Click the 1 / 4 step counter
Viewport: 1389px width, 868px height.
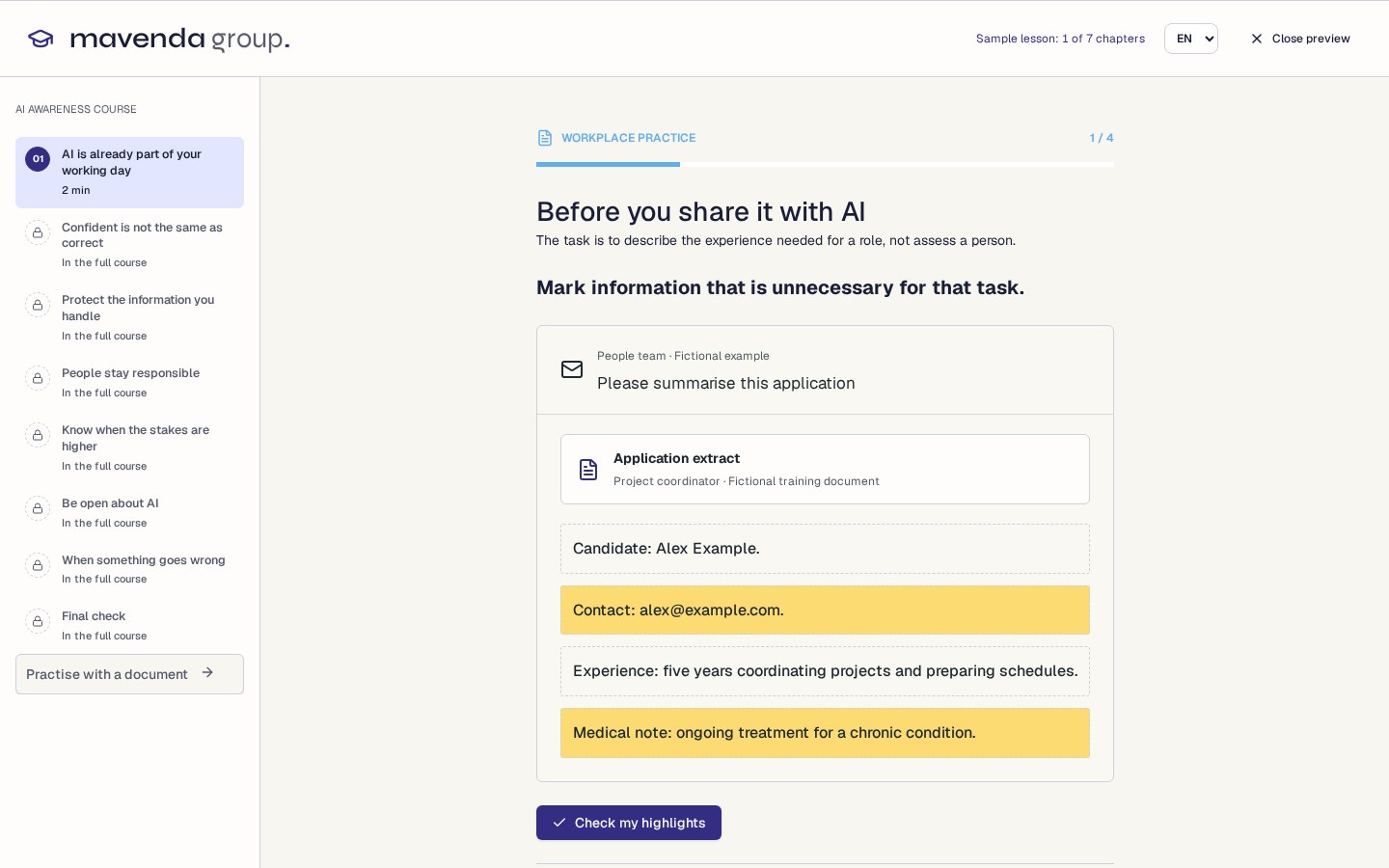click(1102, 138)
